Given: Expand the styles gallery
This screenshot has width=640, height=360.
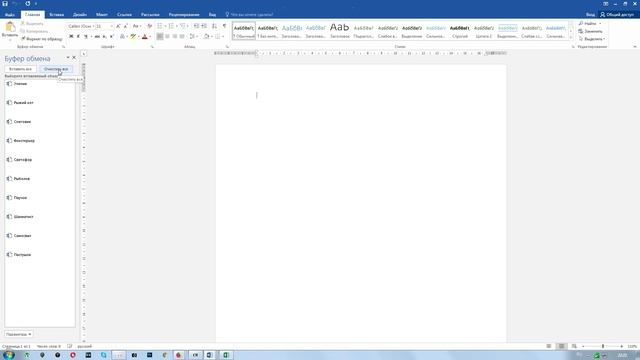Looking at the screenshot, I should (571, 38).
